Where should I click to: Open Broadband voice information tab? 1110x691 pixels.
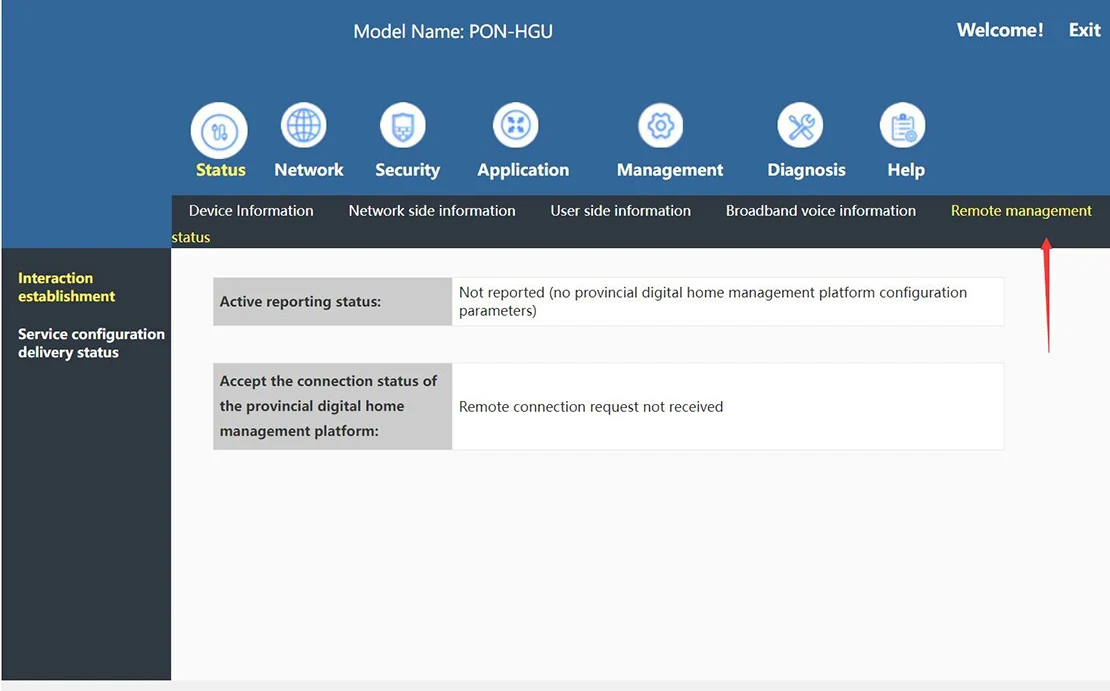coord(820,211)
